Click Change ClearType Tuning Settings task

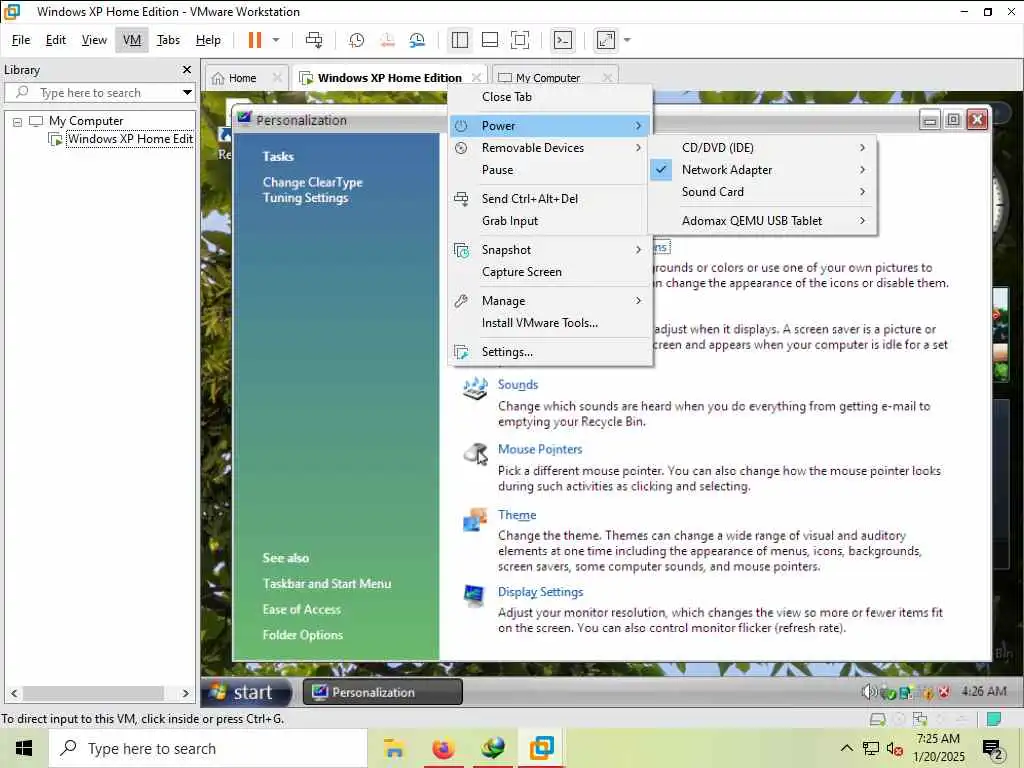[x=312, y=190]
